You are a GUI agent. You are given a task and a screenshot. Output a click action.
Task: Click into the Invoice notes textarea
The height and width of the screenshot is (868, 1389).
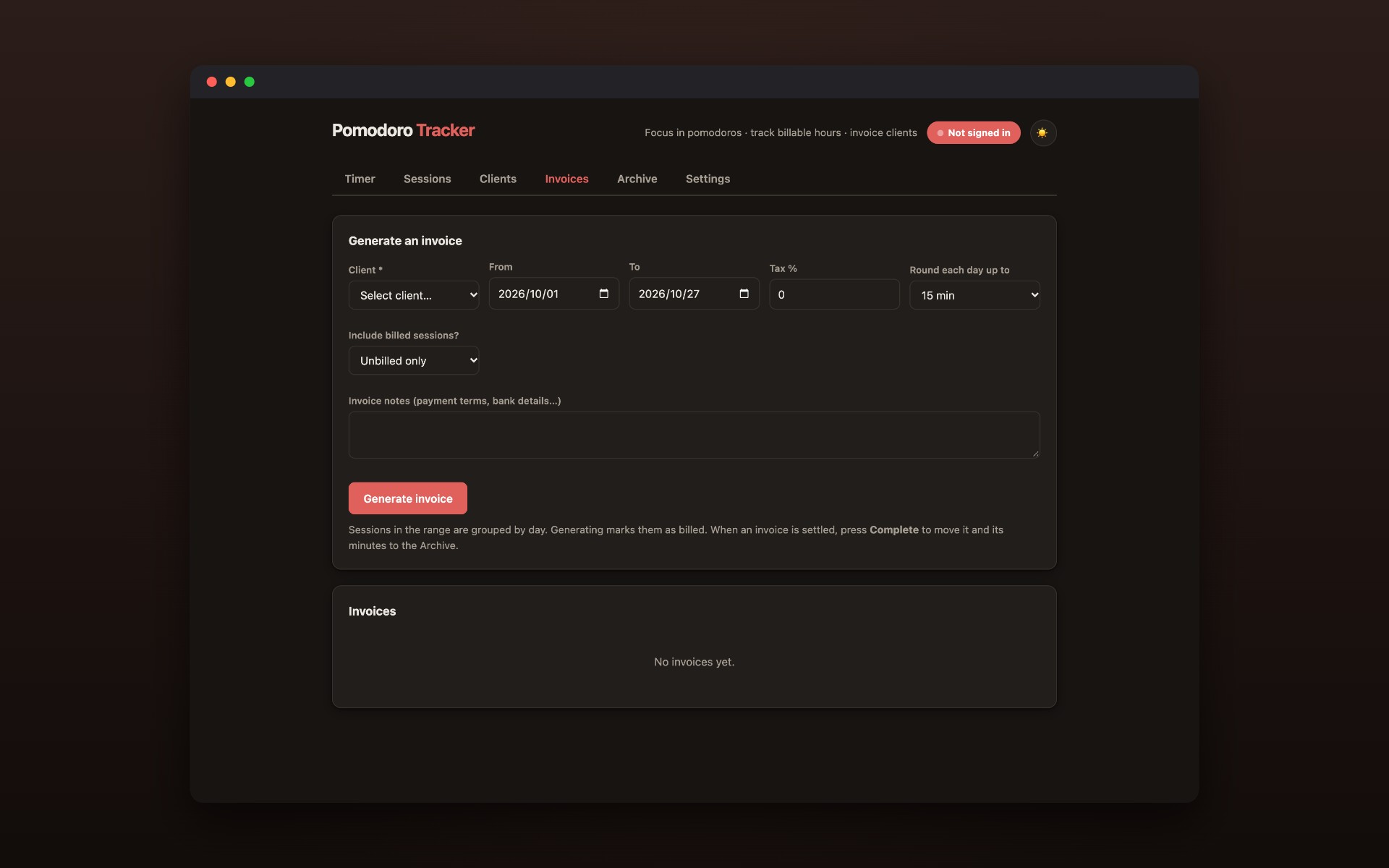tap(694, 435)
